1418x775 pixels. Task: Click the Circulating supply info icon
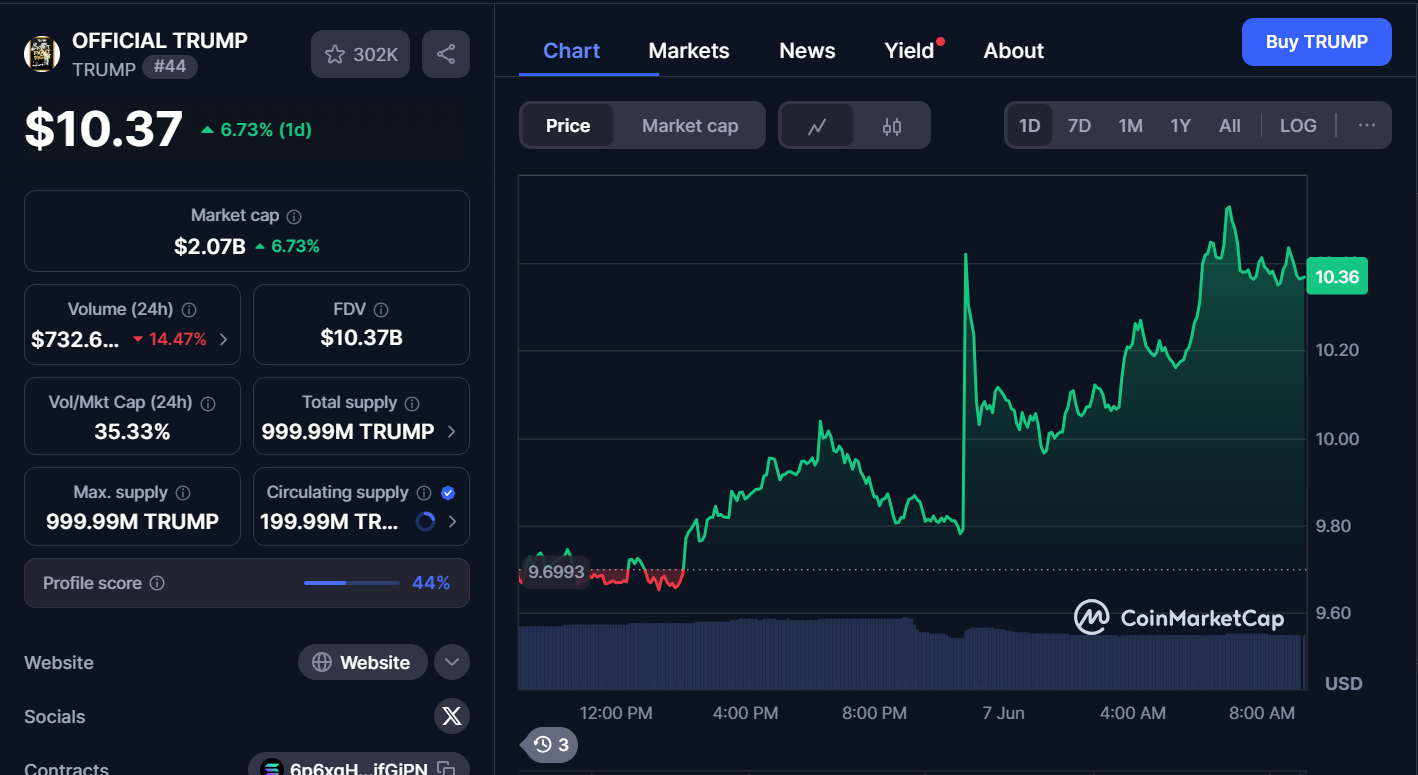(x=424, y=493)
